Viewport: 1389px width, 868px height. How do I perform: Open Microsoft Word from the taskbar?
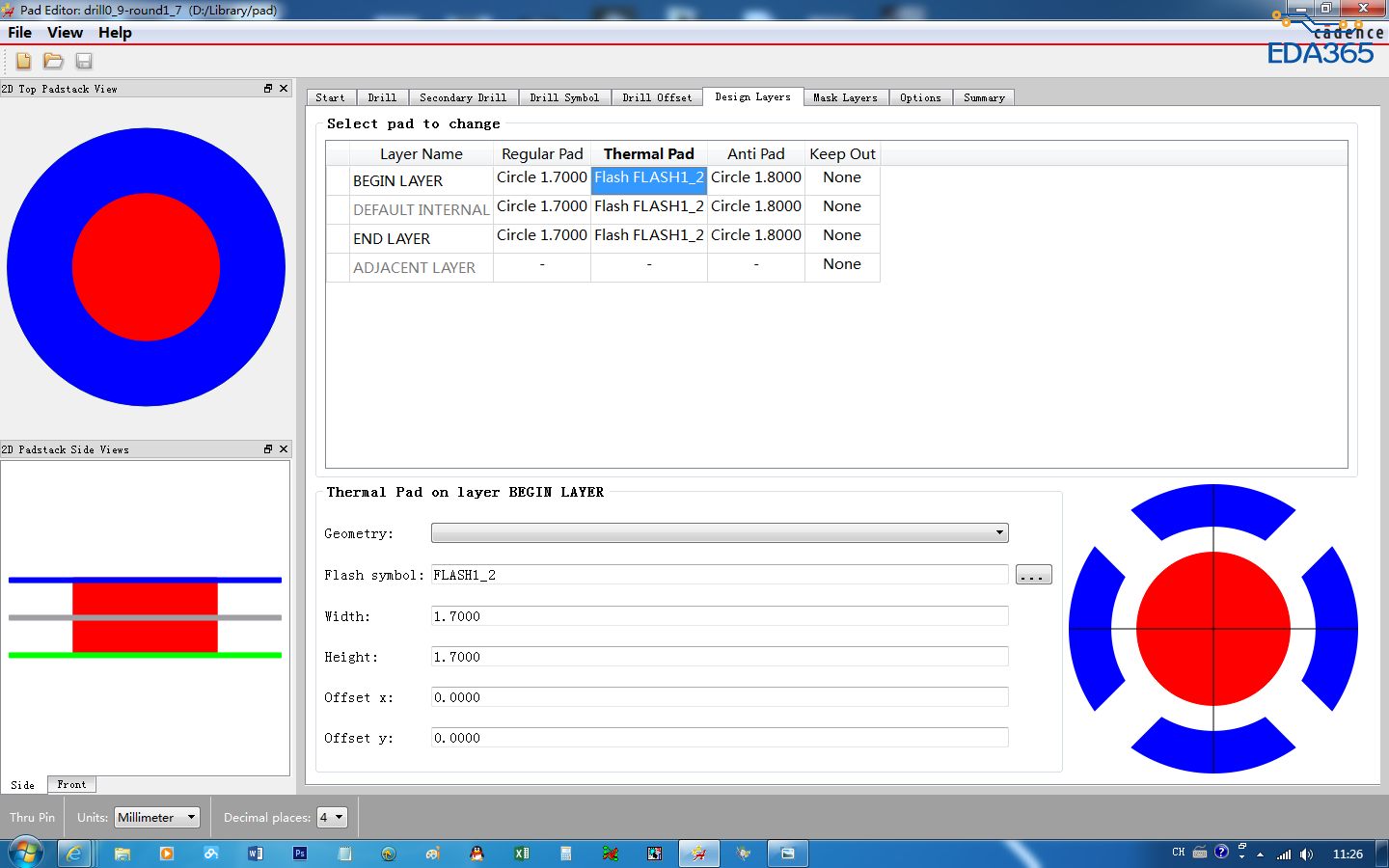coord(256,854)
